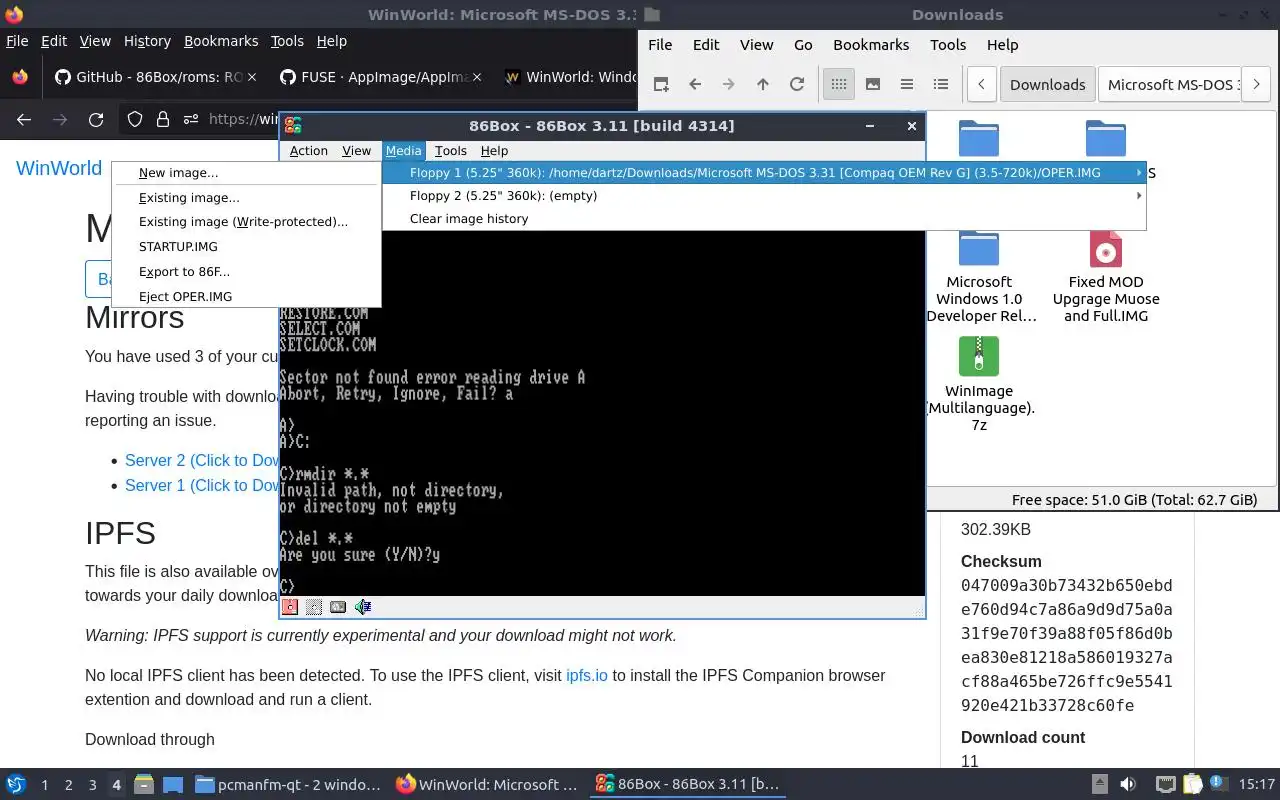Click the WinWorld site logo link
This screenshot has width=1280, height=800.
(59, 168)
